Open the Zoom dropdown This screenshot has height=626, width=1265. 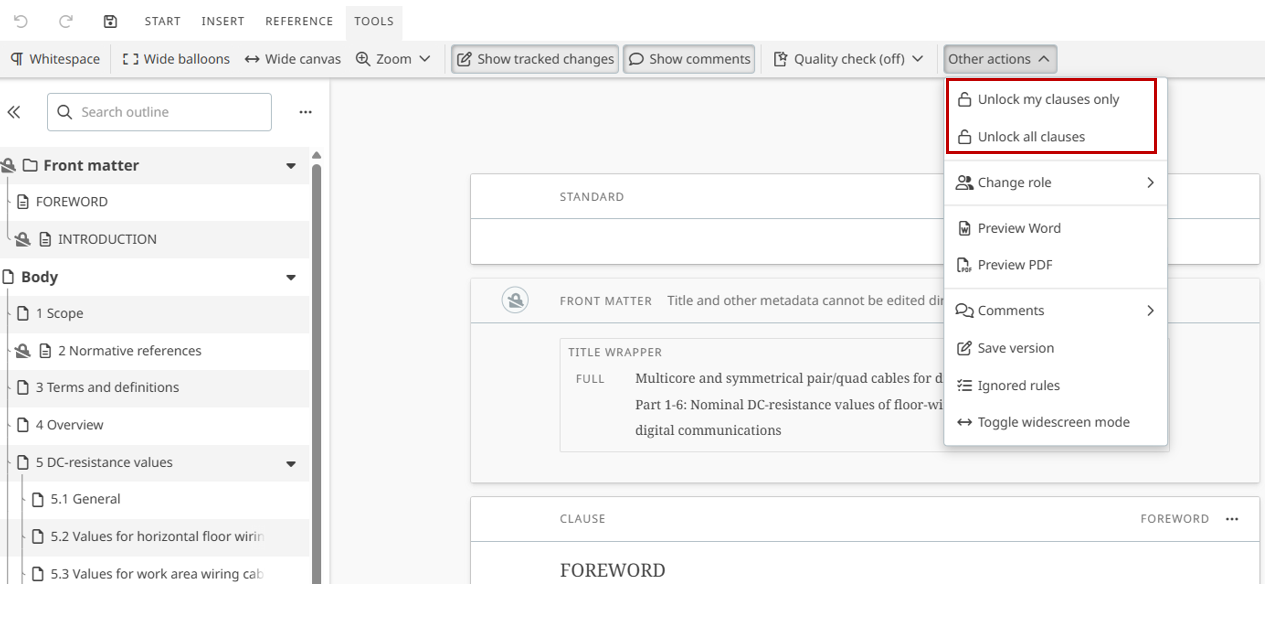pyautogui.click(x=393, y=59)
